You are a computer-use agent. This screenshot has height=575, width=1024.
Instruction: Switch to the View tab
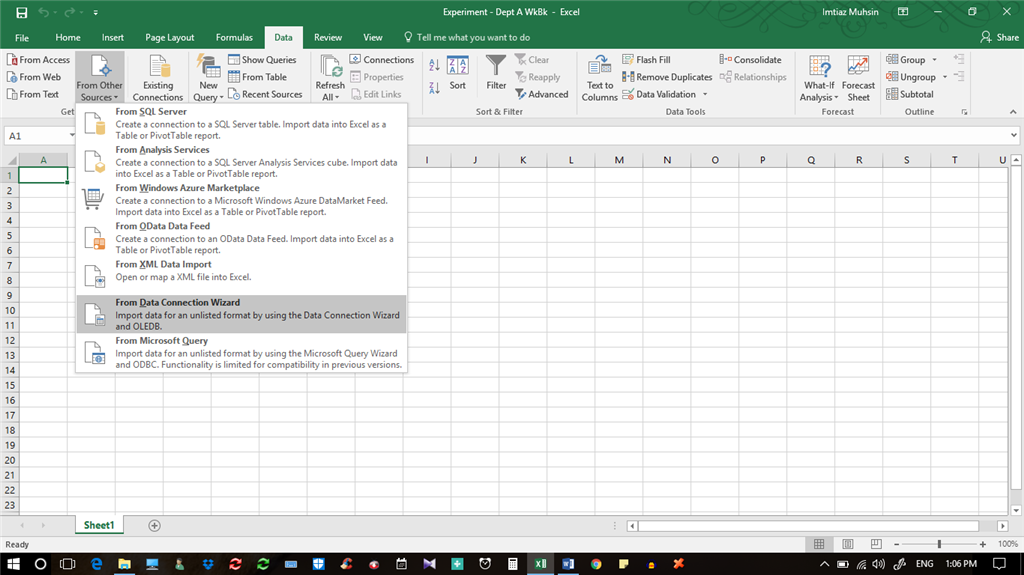(x=373, y=38)
